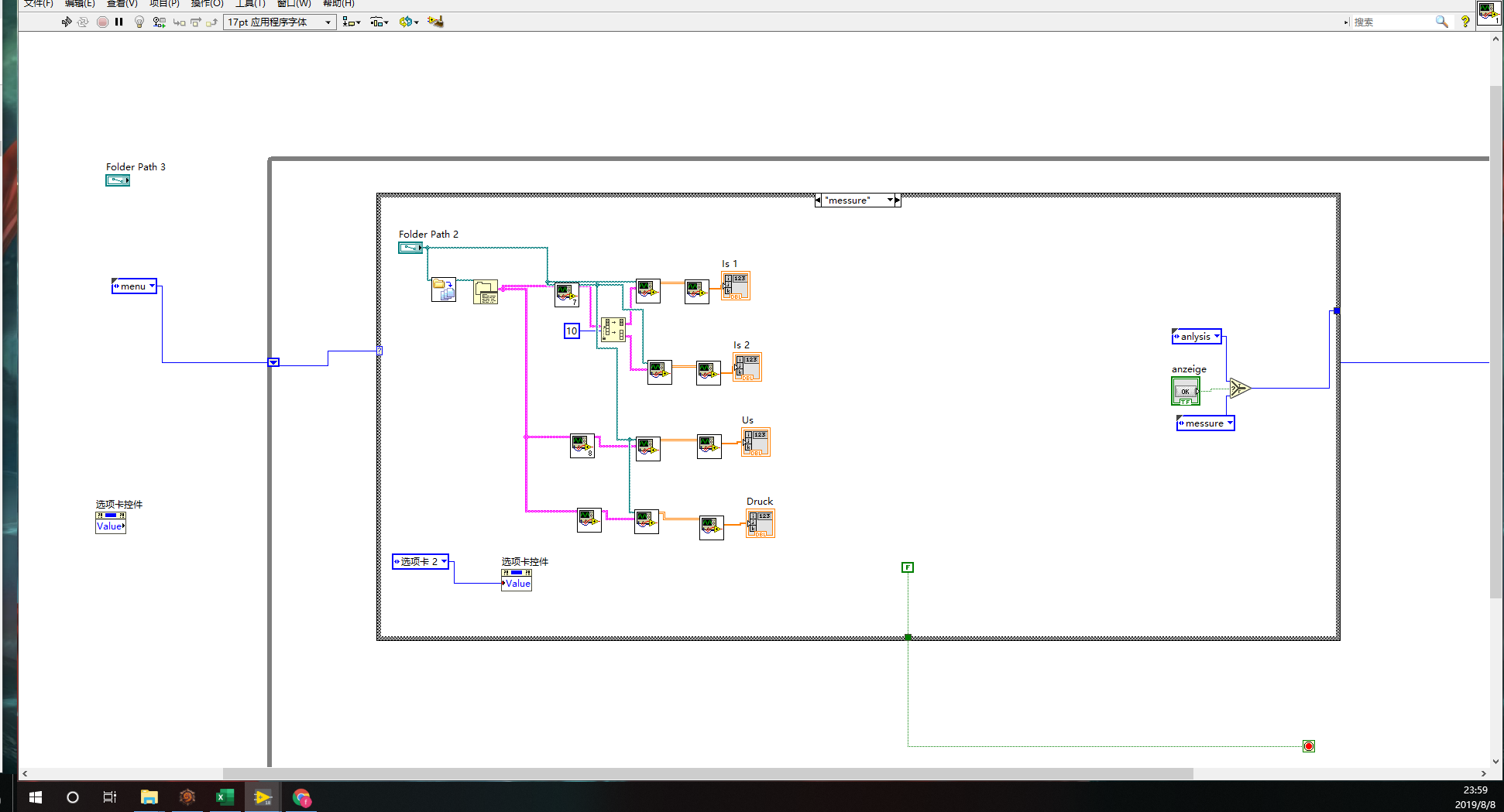Select the Is 2 array indicator terminal
The width and height of the screenshot is (1504, 812).
(x=747, y=368)
